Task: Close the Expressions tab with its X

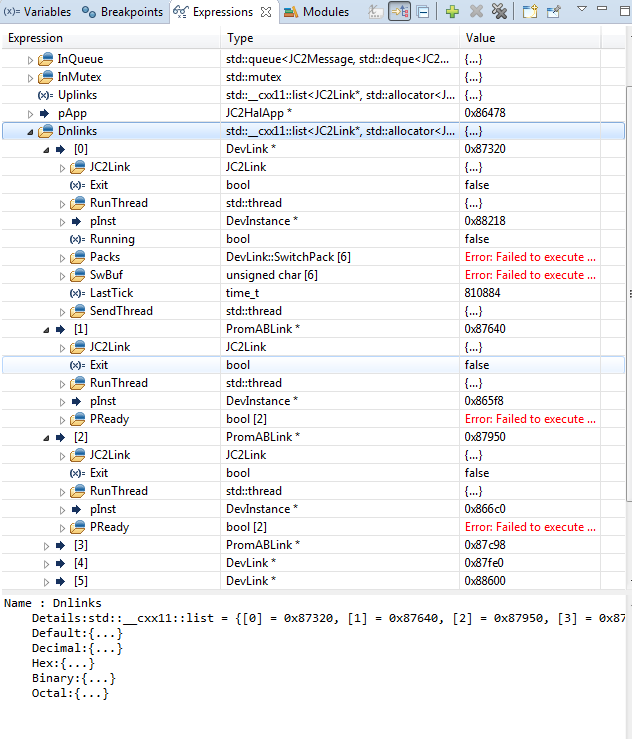Action: (266, 12)
